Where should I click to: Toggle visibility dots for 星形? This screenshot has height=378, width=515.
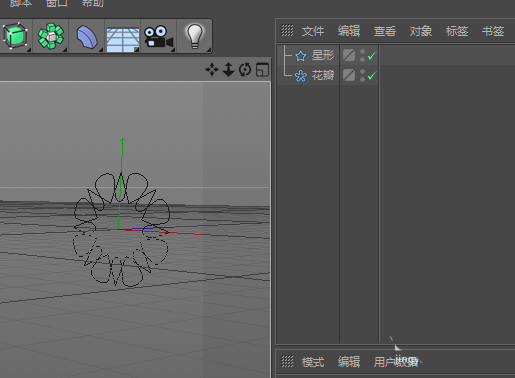362,55
